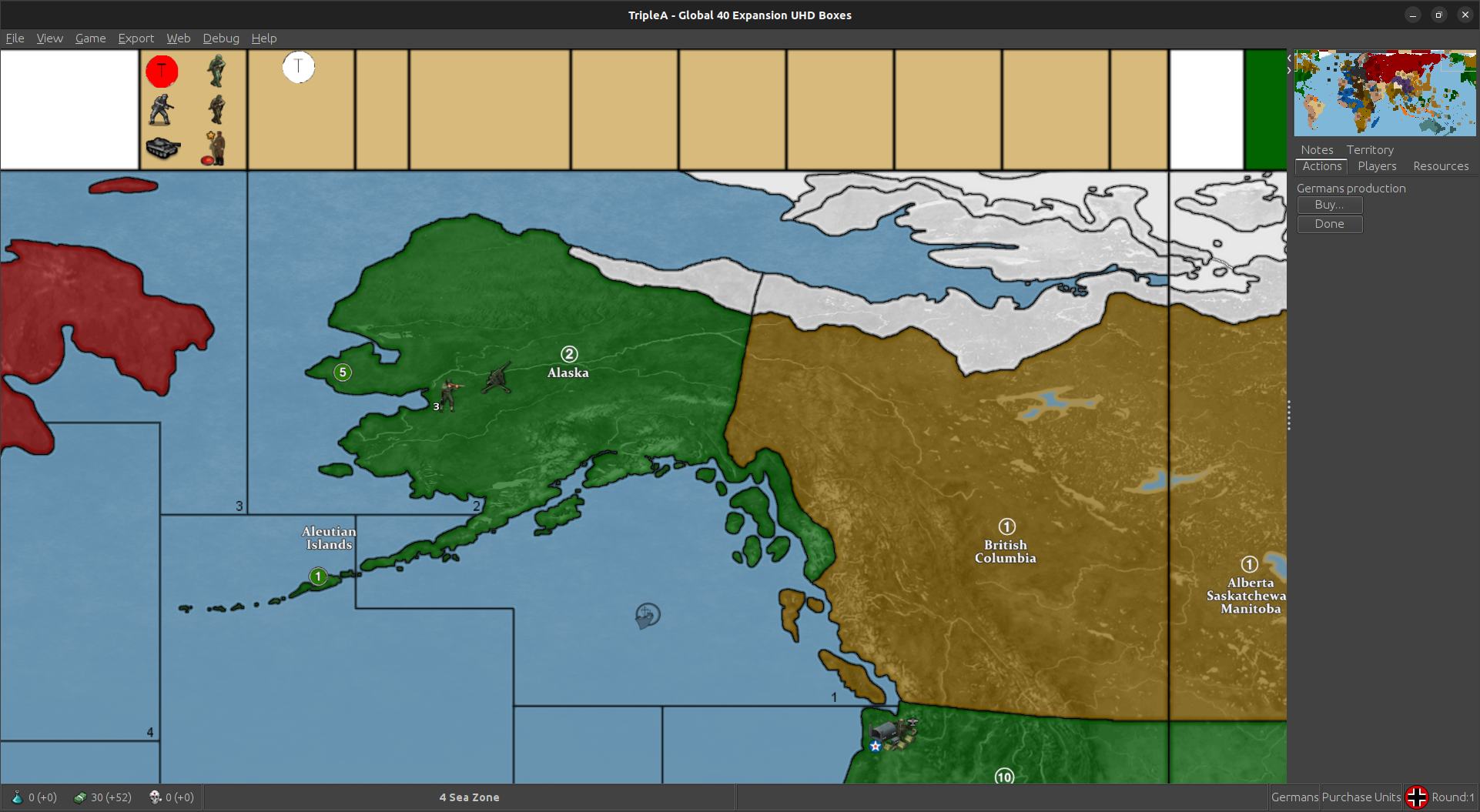
Task: Click the red T token marker
Action: (x=162, y=72)
